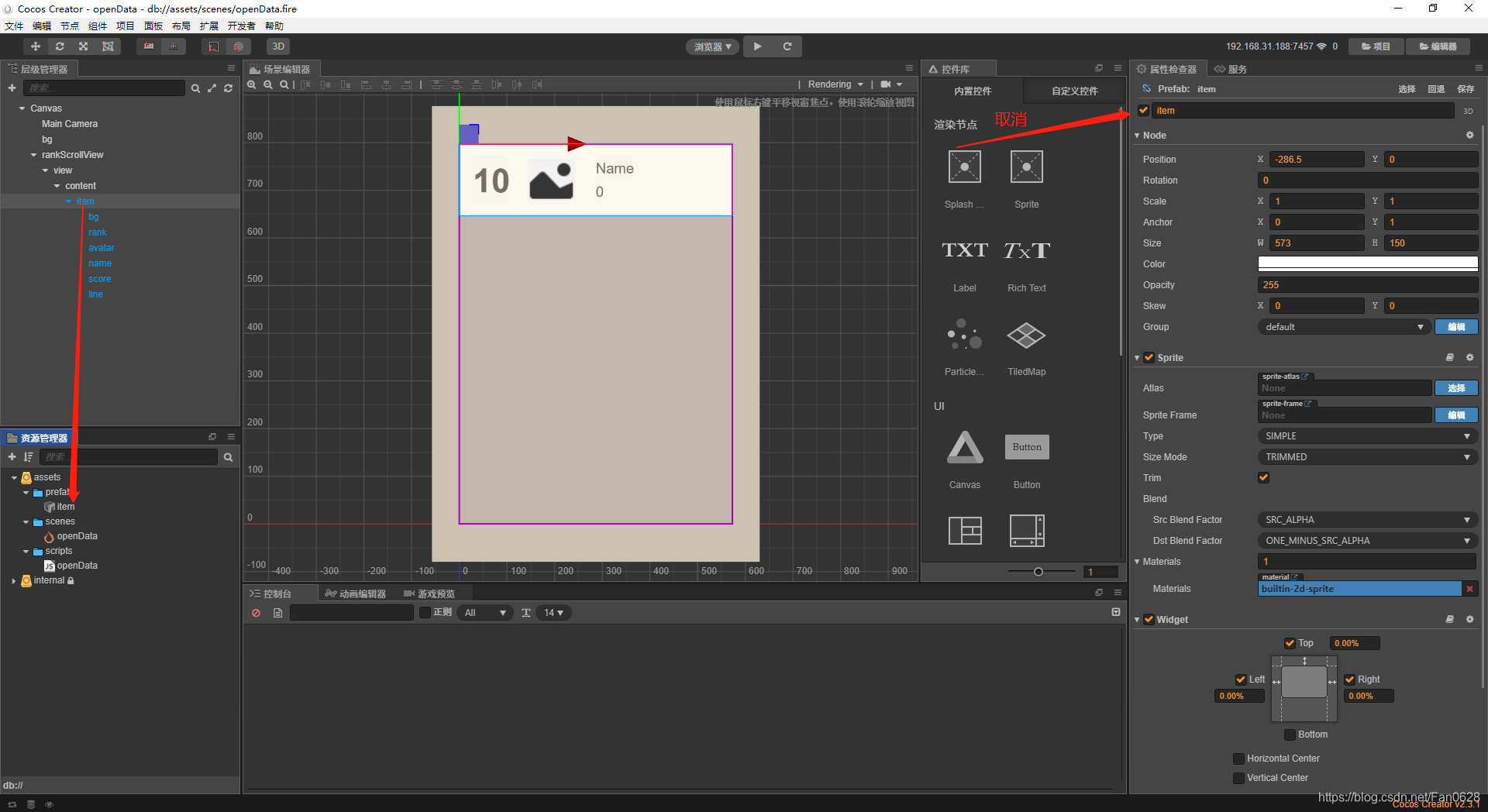Pick the Sprite control in the library
The height and width of the screenshot is (812, 1488).
coord(1027,179)
